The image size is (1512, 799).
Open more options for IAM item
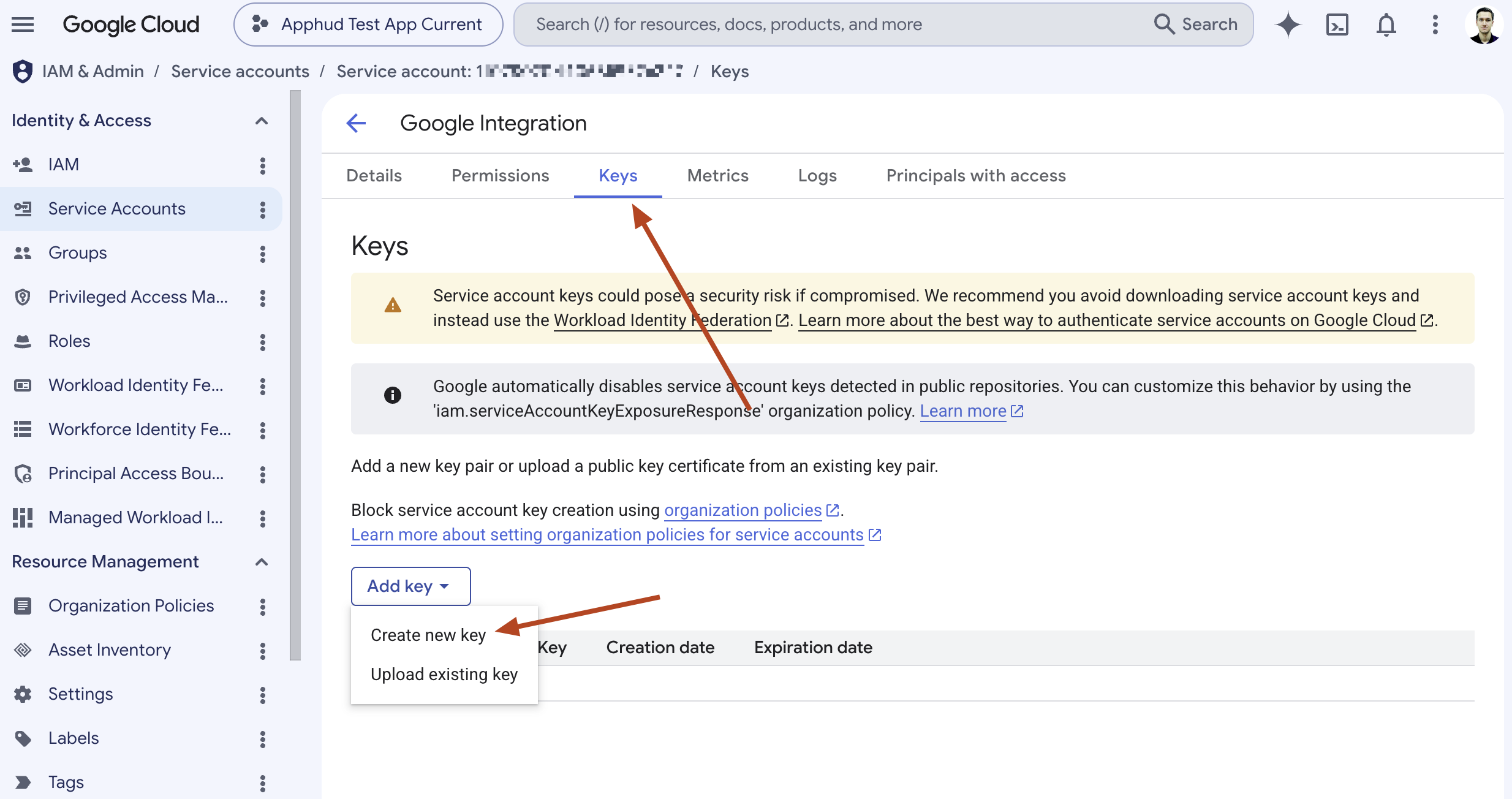tap(263, 165)
